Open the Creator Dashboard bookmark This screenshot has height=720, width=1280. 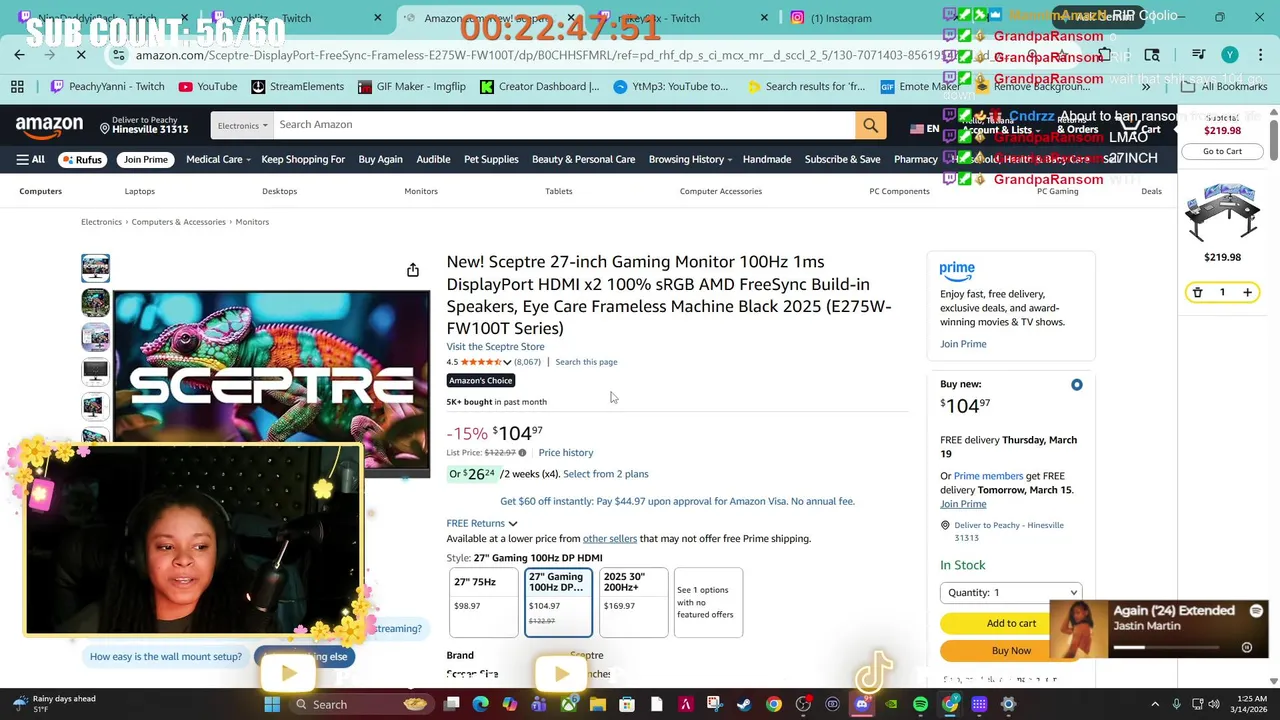(x=539, y=86)
